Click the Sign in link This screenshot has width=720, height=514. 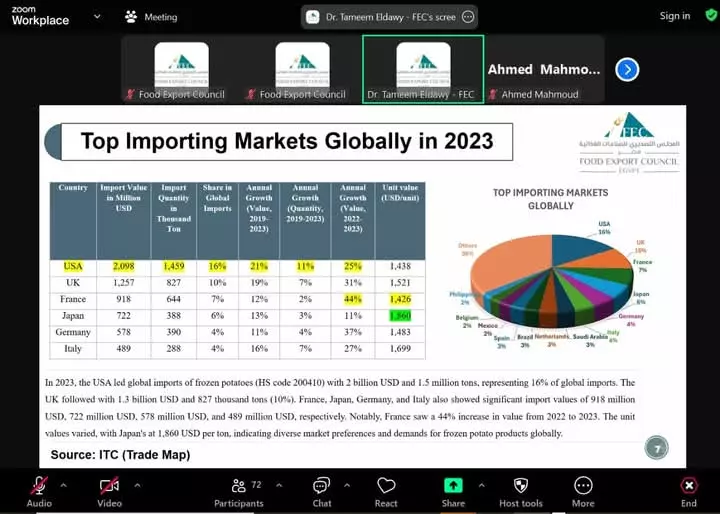675,16
